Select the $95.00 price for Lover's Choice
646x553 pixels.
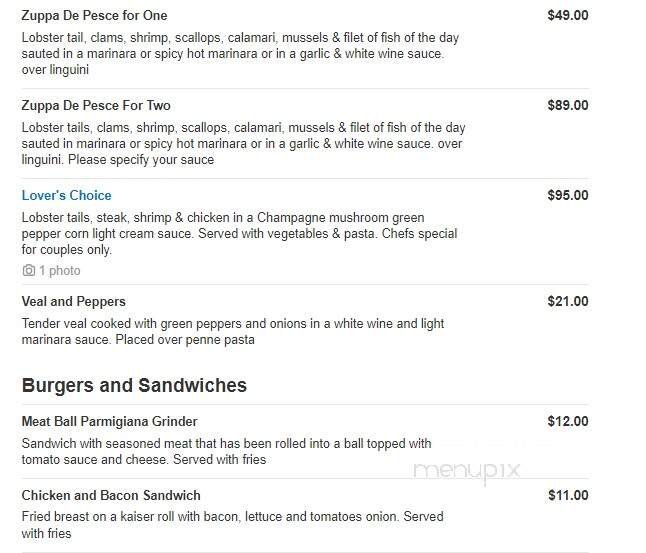[x=567, y=195]
